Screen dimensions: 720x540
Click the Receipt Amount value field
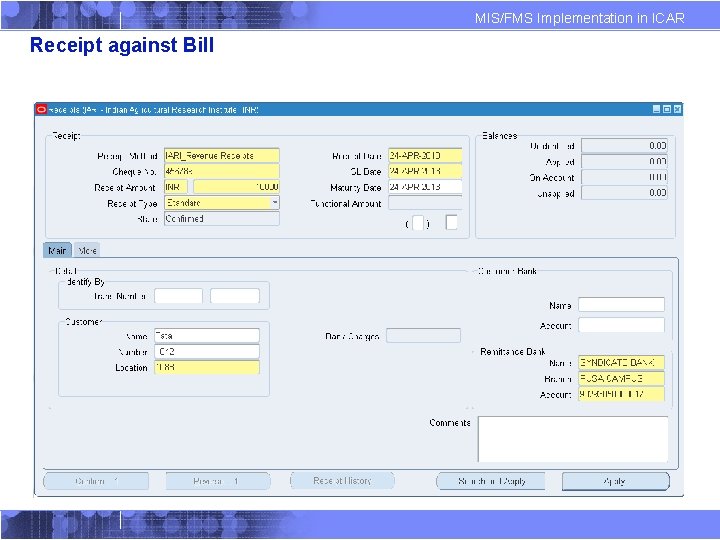[236, 187]
